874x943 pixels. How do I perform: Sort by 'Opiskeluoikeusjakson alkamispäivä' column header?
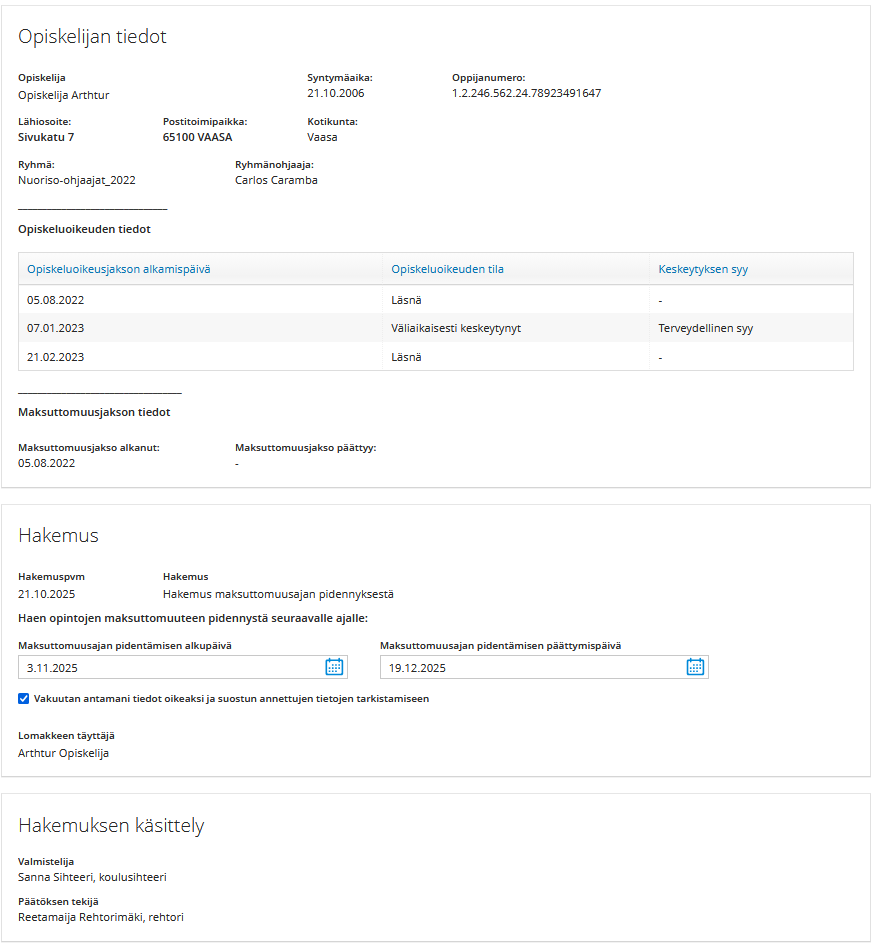118,269
